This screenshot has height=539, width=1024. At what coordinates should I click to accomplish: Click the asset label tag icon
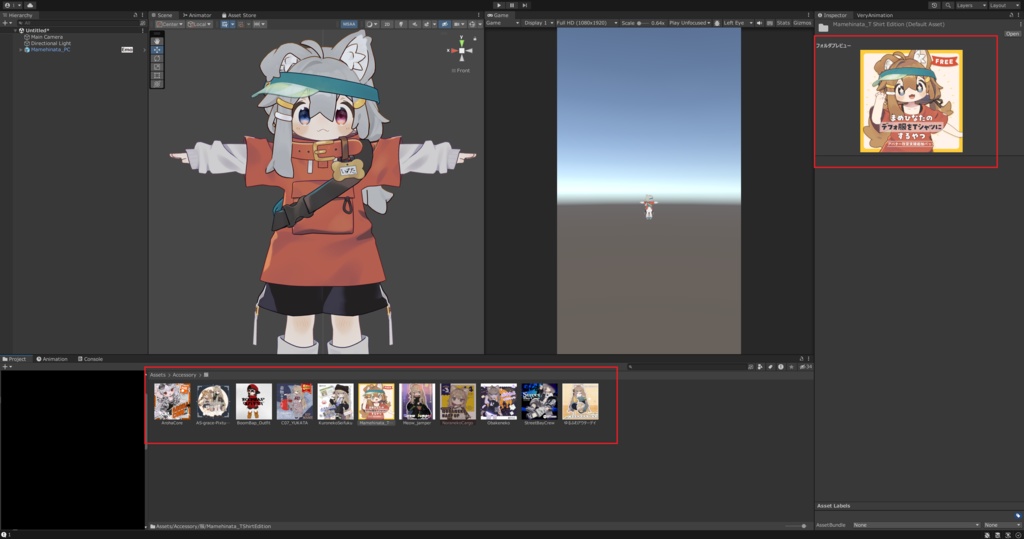(1017, 515)
